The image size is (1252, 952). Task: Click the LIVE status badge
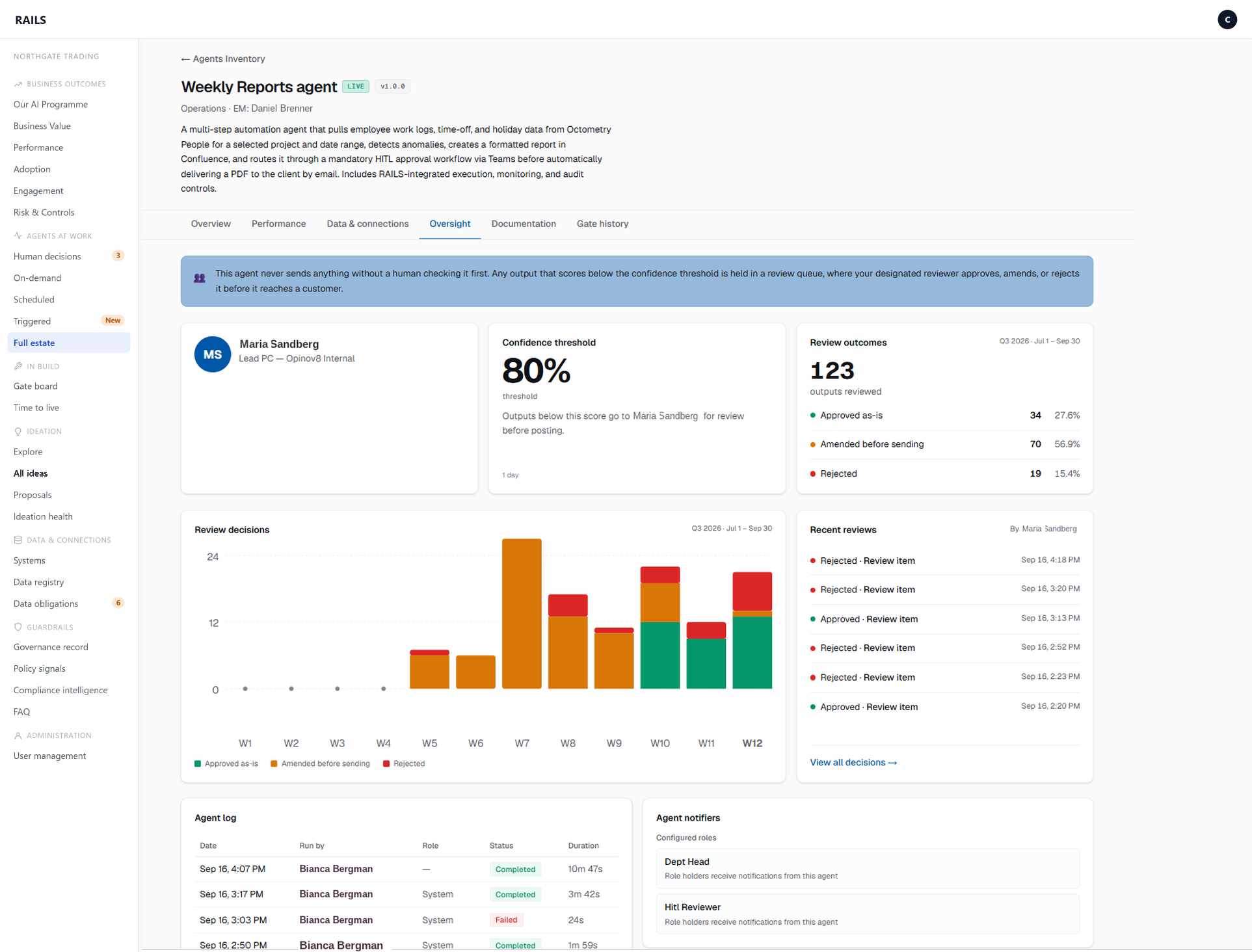[356, 86]
